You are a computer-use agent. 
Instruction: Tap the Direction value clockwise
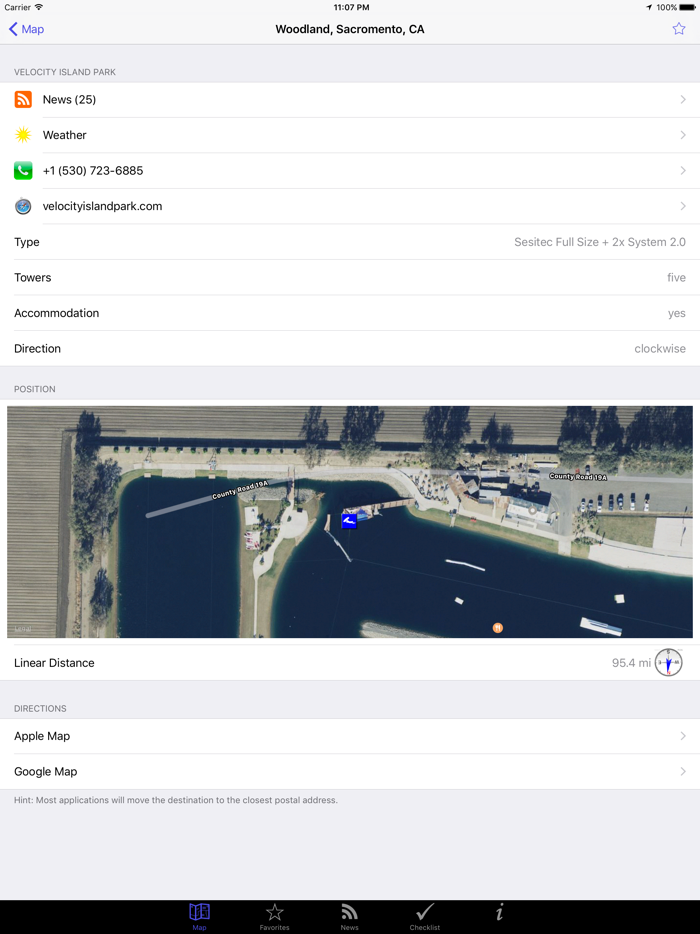[660, 348]
